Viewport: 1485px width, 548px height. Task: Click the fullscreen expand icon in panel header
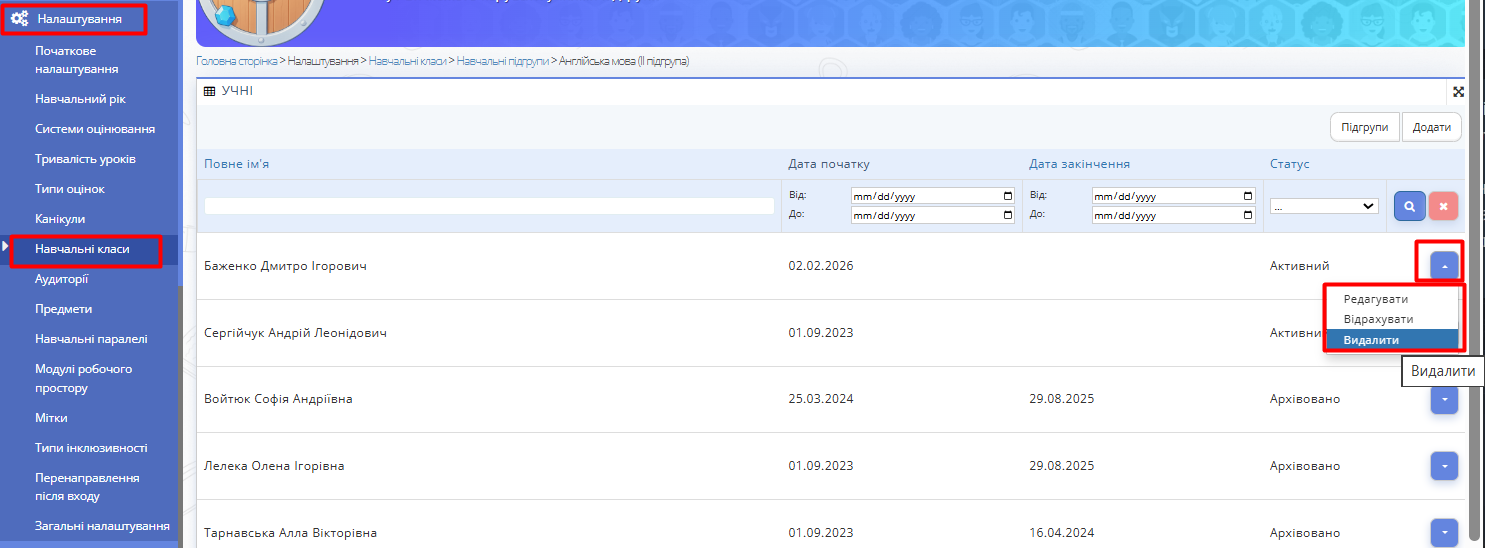pos(1458,91)
